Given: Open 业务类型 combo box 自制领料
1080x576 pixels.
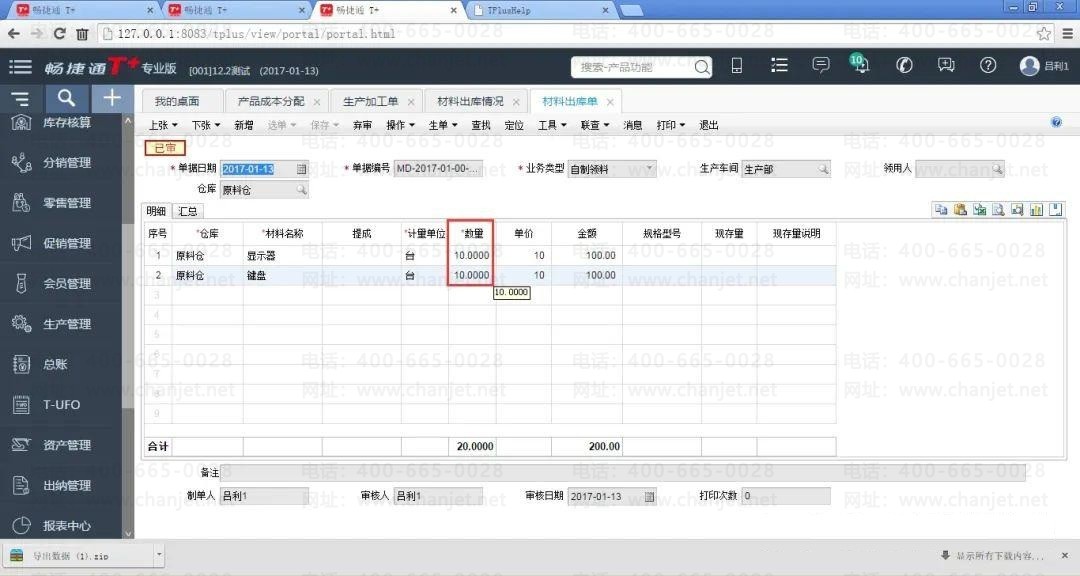Looking at the screenshot, I should (612, 169).
